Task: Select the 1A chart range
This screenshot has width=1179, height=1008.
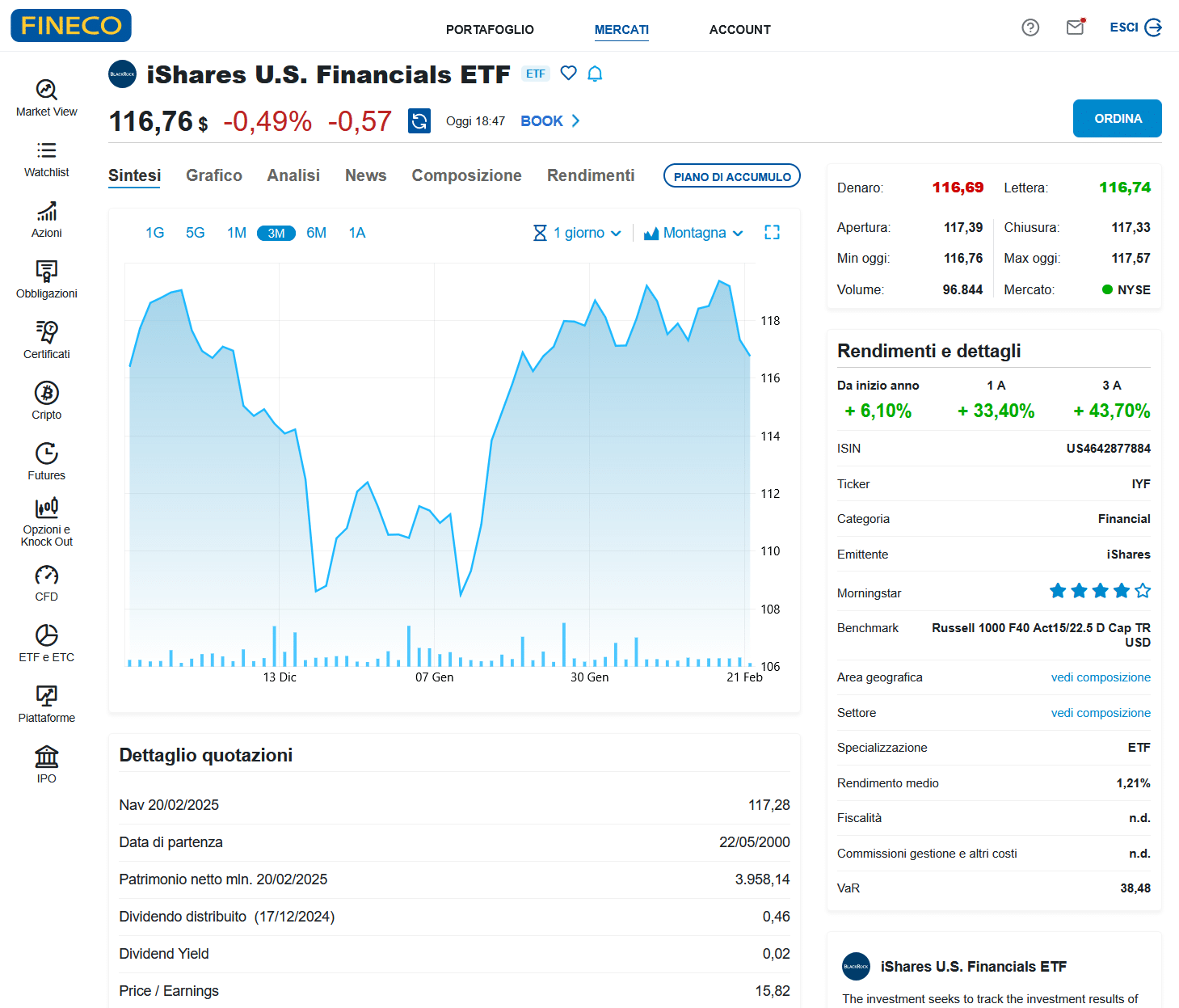Action: pos(357,233)
